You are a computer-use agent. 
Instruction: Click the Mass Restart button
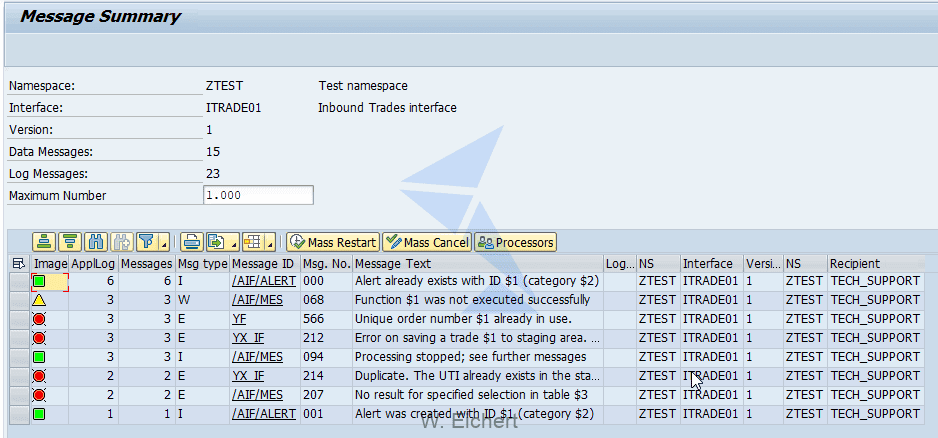pyautogui.click(x=333, y=242)
